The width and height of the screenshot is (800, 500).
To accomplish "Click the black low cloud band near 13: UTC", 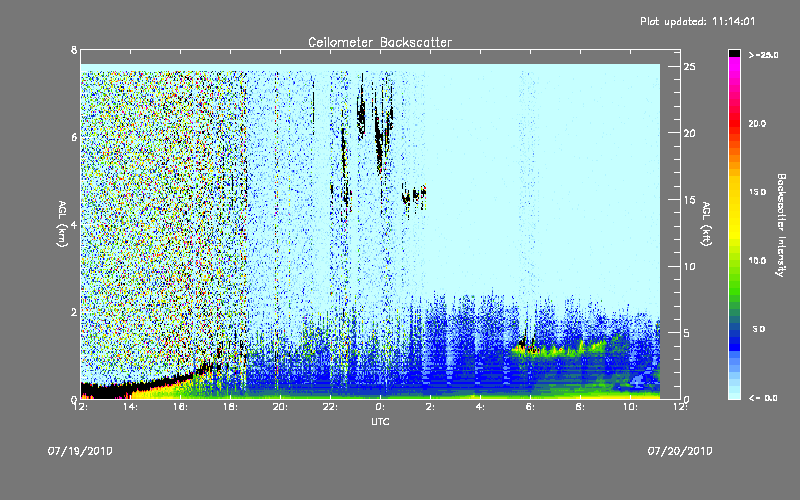I will tap(105, 391).
